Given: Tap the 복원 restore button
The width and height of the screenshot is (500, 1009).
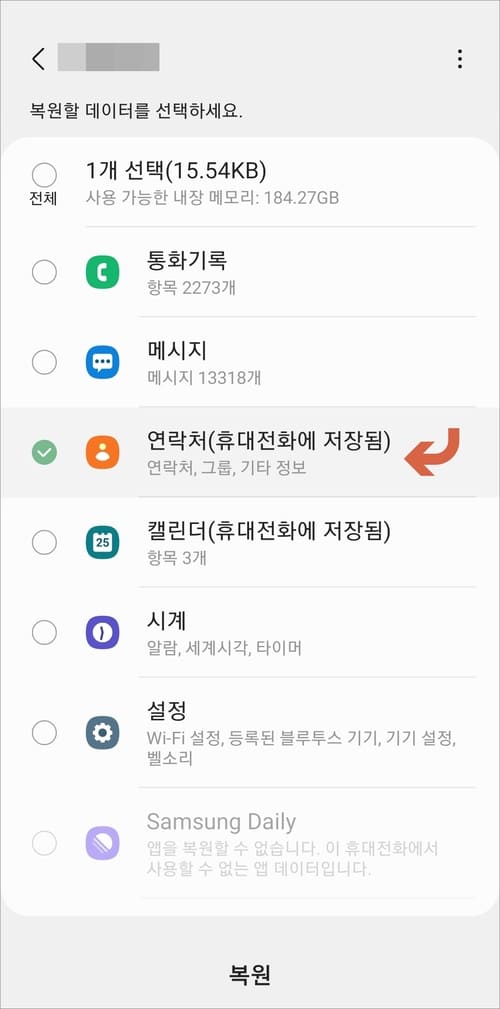Looking at the screenshot, I should point(250,975).
